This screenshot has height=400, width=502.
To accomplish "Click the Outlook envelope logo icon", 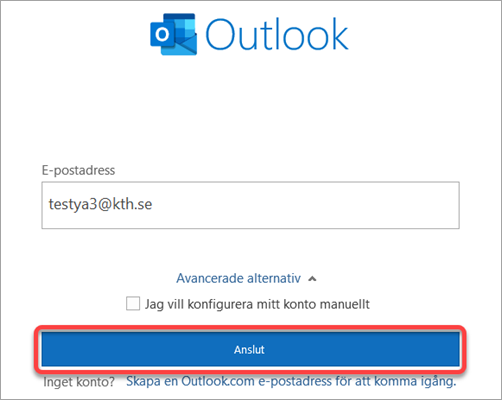I will coord(173,34).
